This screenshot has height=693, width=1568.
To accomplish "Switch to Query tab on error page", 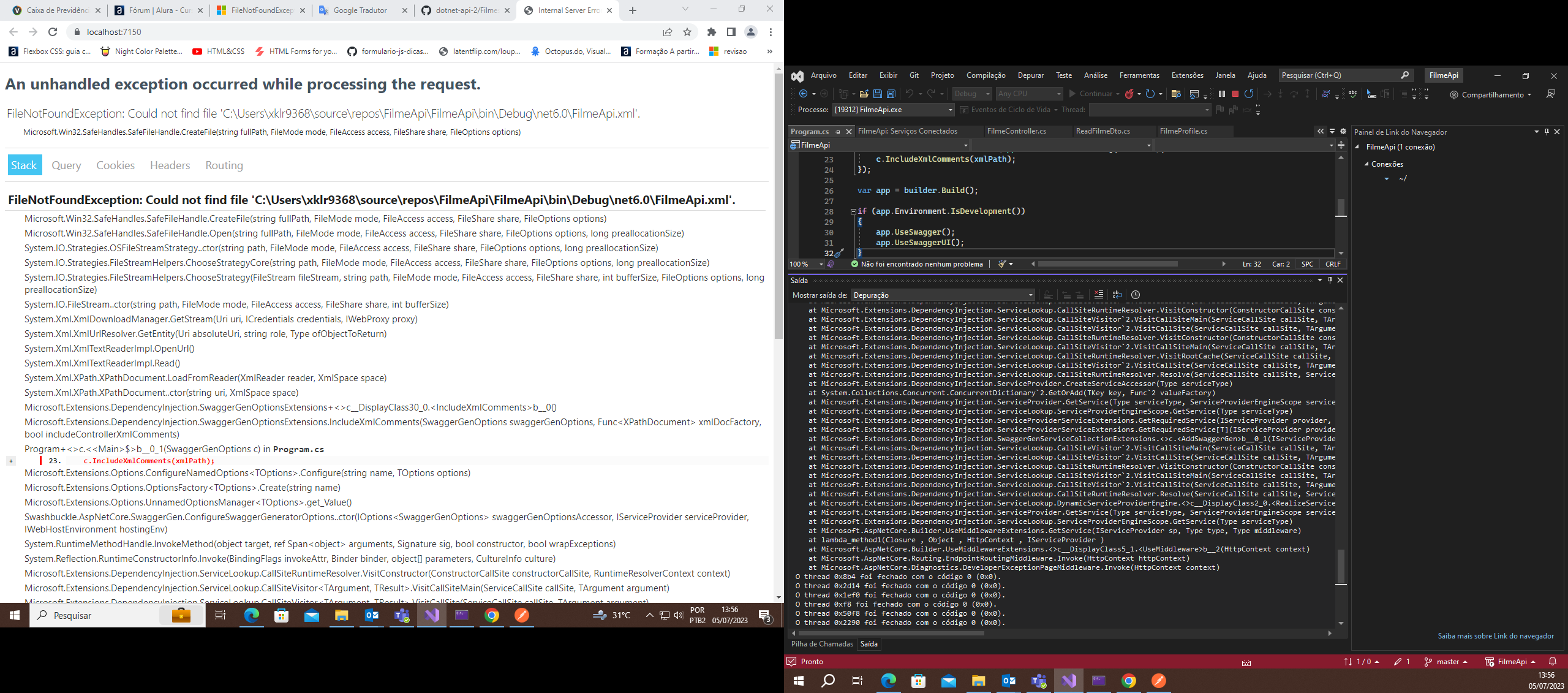I will tap(66, 165).
